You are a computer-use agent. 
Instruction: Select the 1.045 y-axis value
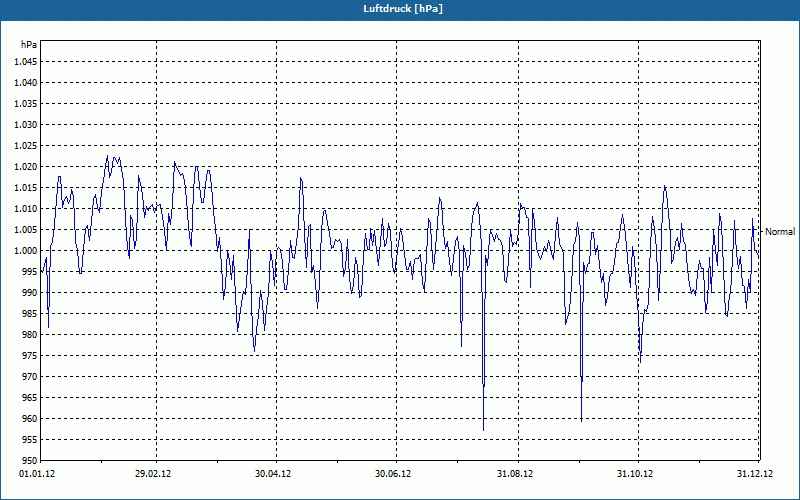(x=26, y=62)
